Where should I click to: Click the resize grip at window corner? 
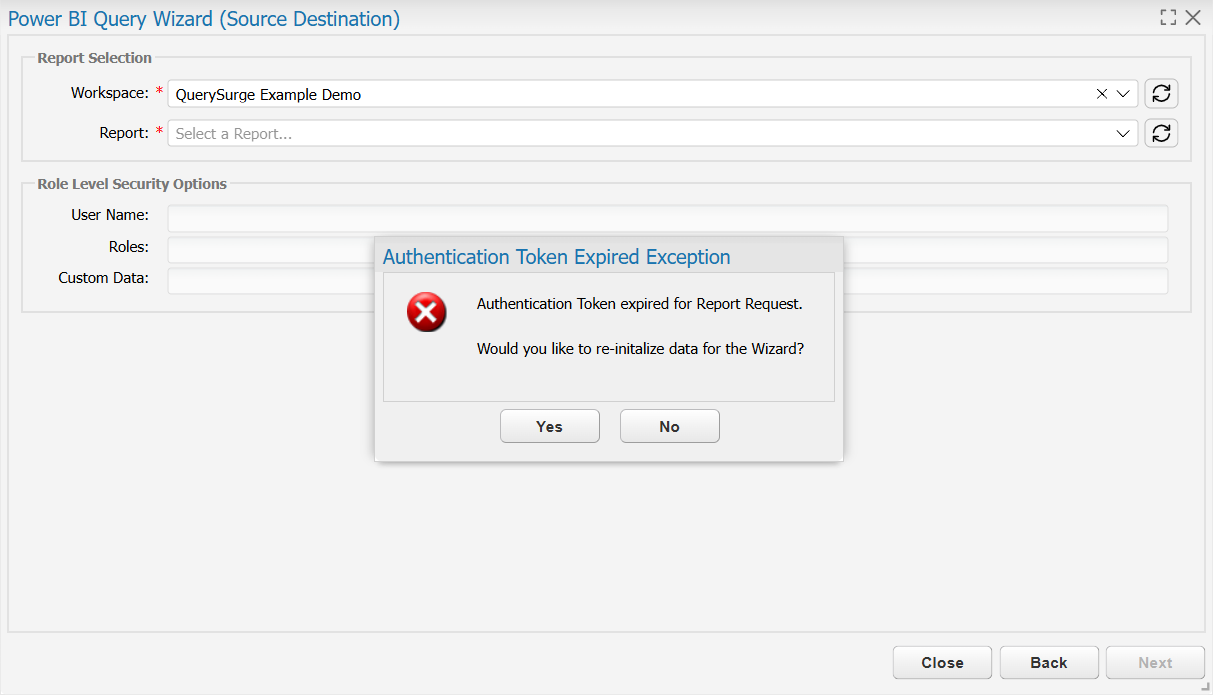[x=1206, y=688]
